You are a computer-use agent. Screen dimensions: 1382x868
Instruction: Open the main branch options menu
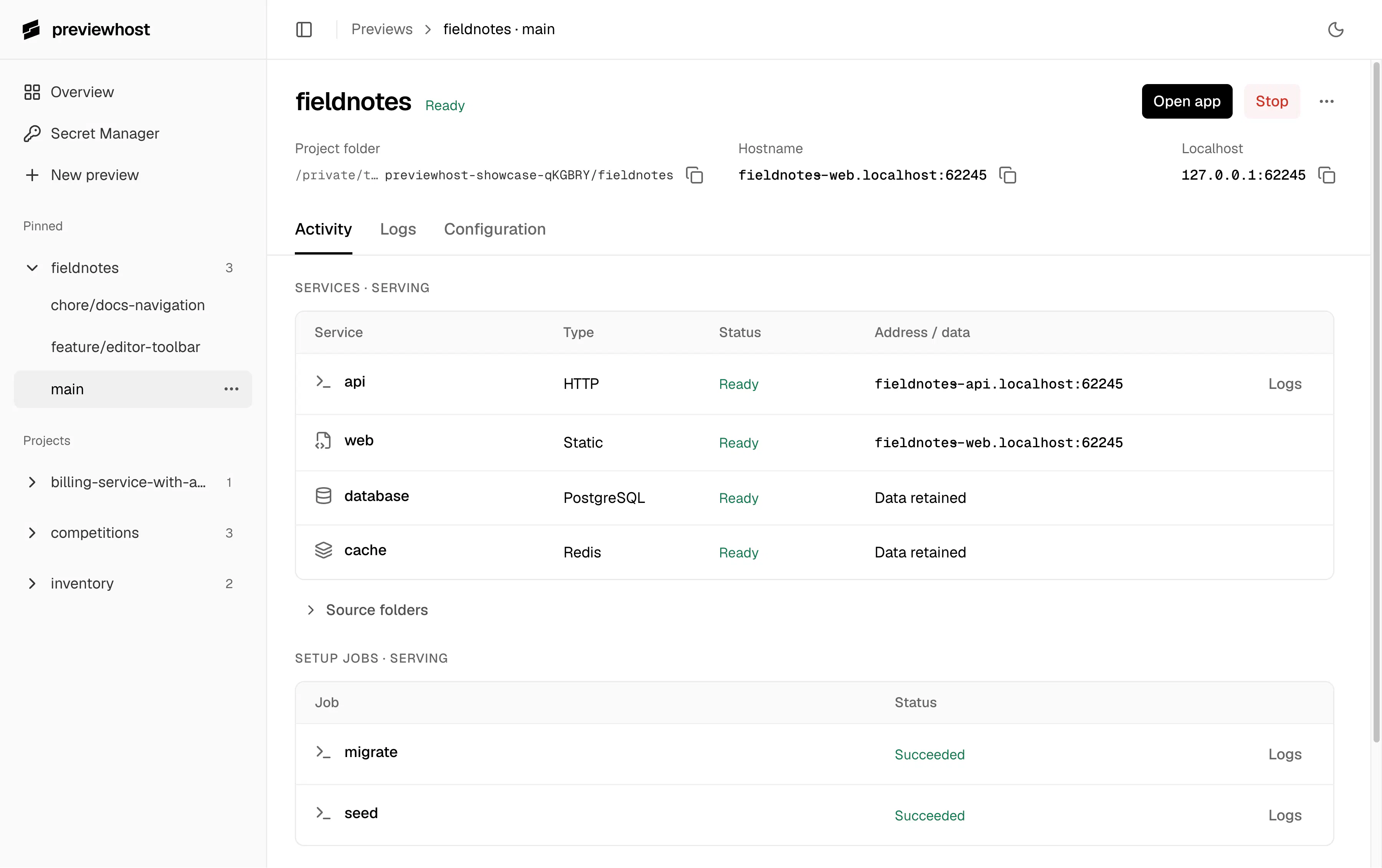(x=231, y=389)
